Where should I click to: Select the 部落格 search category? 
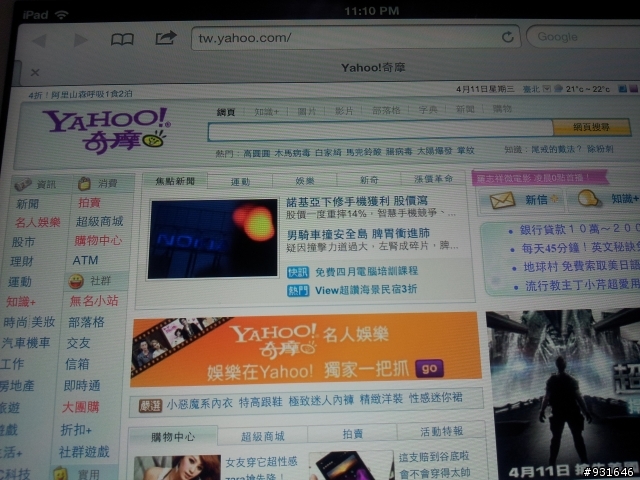tap(386, 110)
